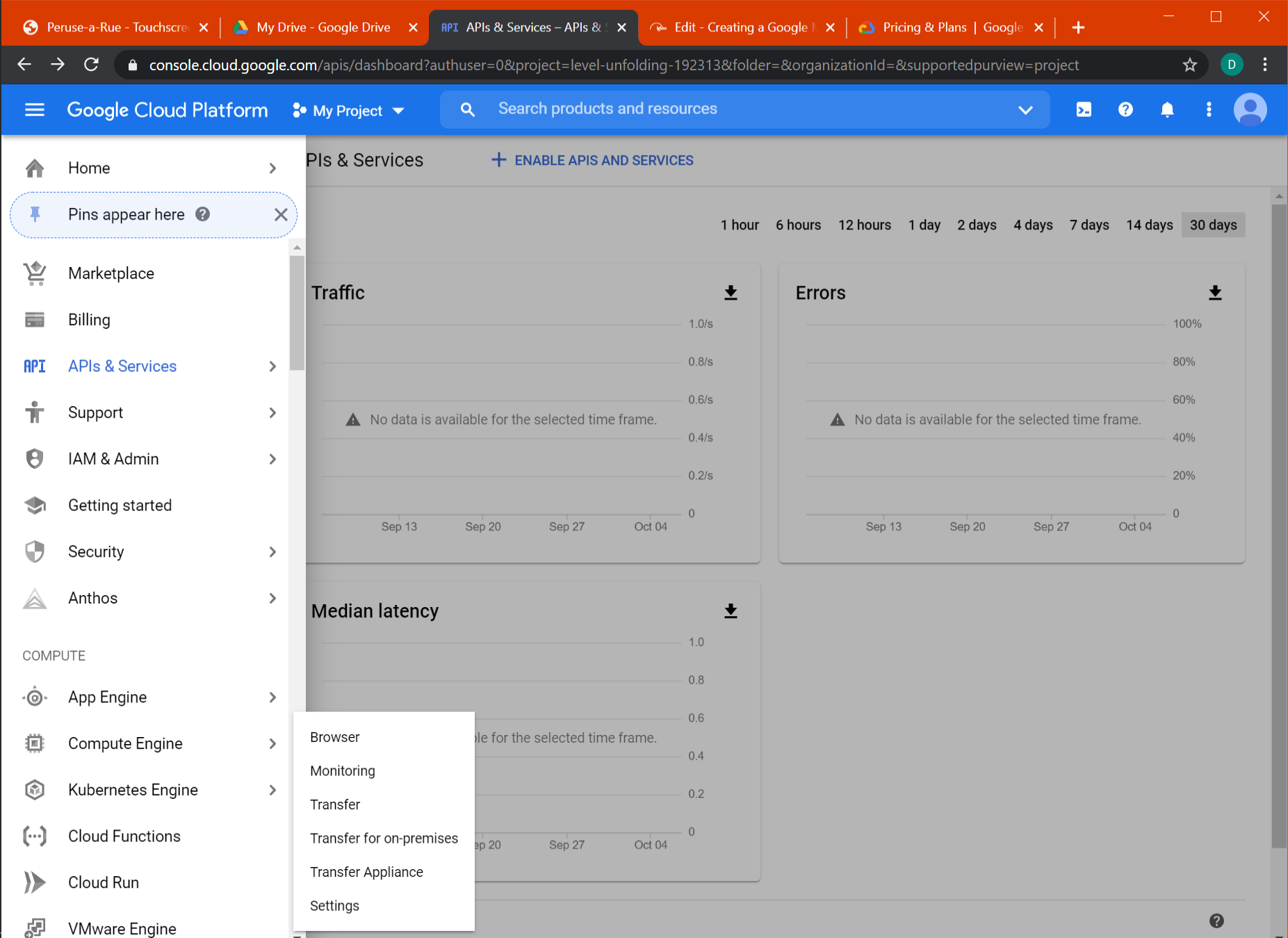Open the notifications bell icon
The width and height of the screenshot is (1288, 938).
pyautogui.click(x=1167, y=110)
